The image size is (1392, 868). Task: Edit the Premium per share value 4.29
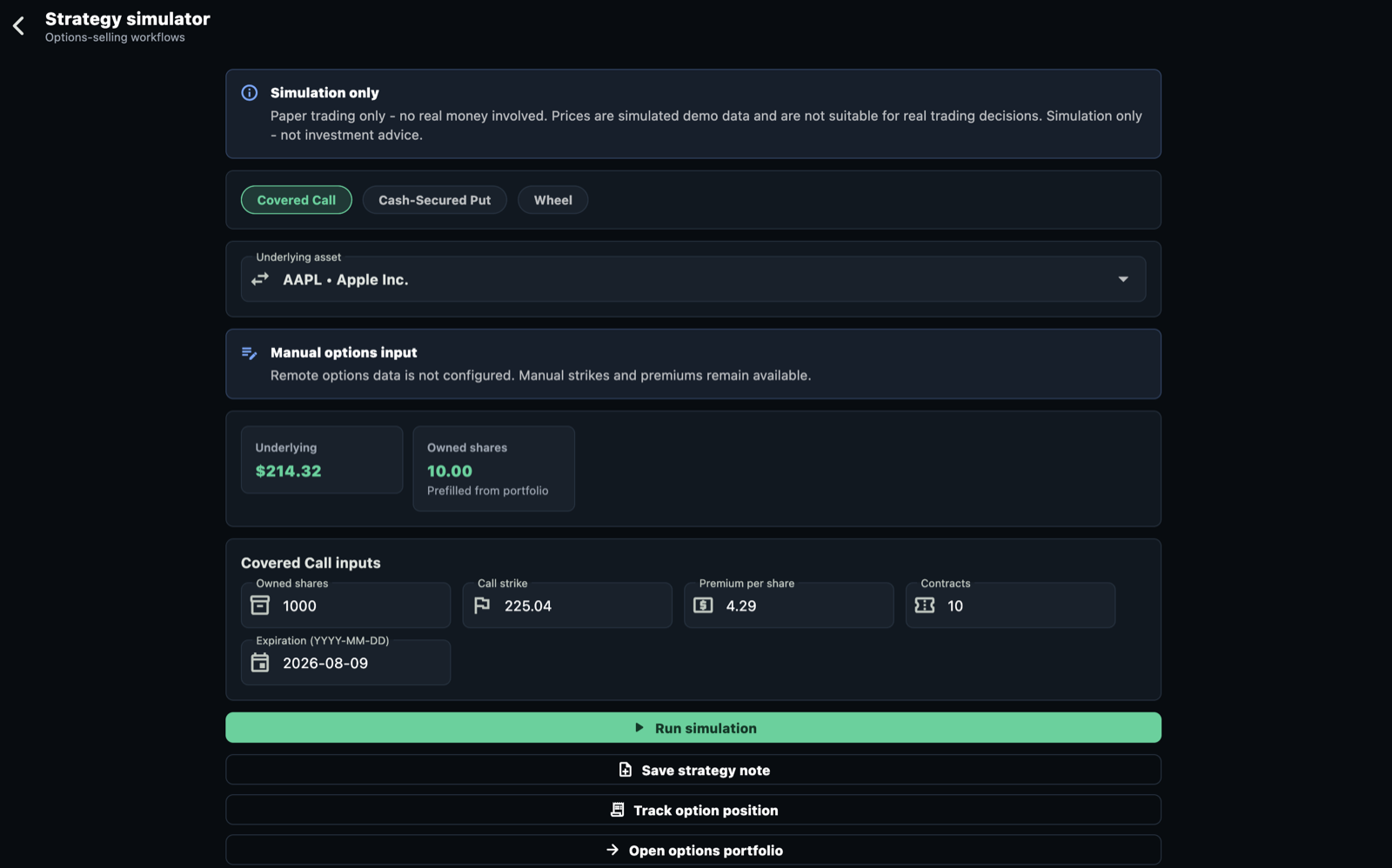788,605
